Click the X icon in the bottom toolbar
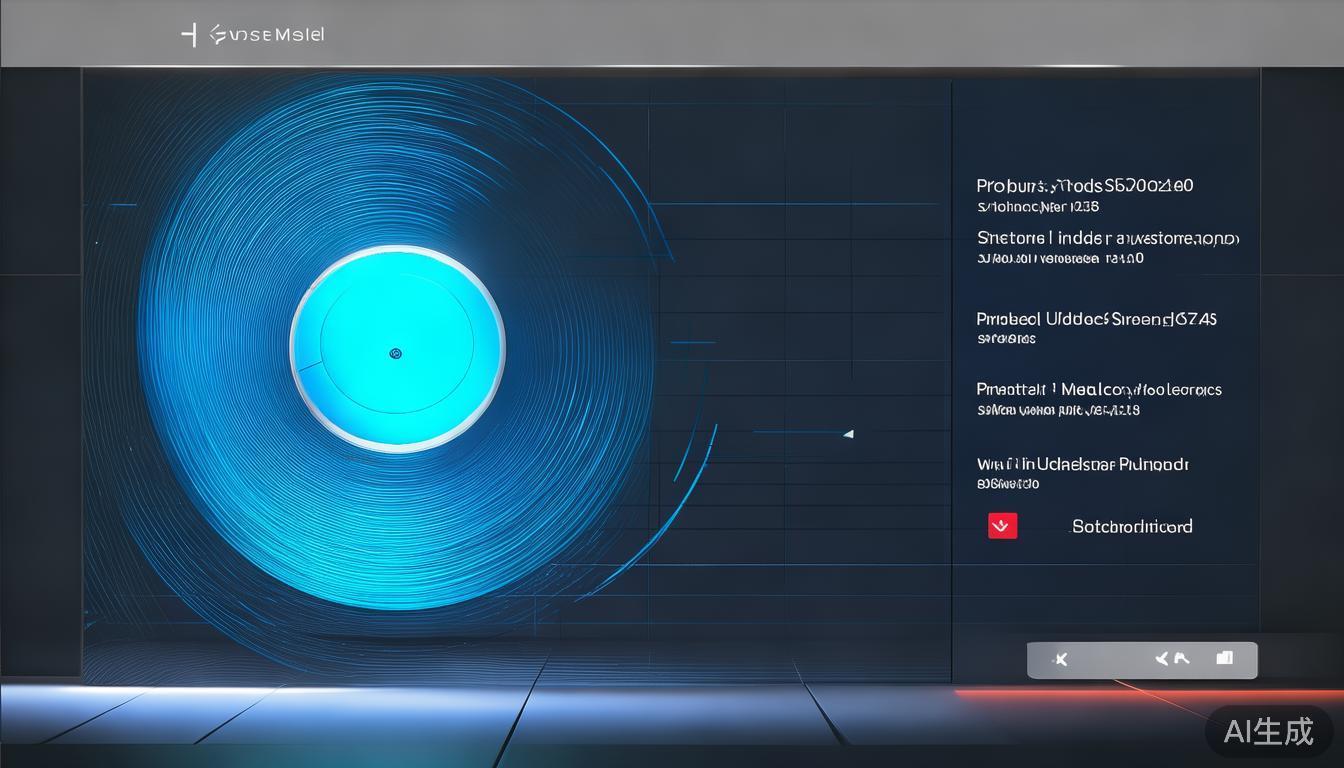The image size is (1344, 768). coord(1061,659)
